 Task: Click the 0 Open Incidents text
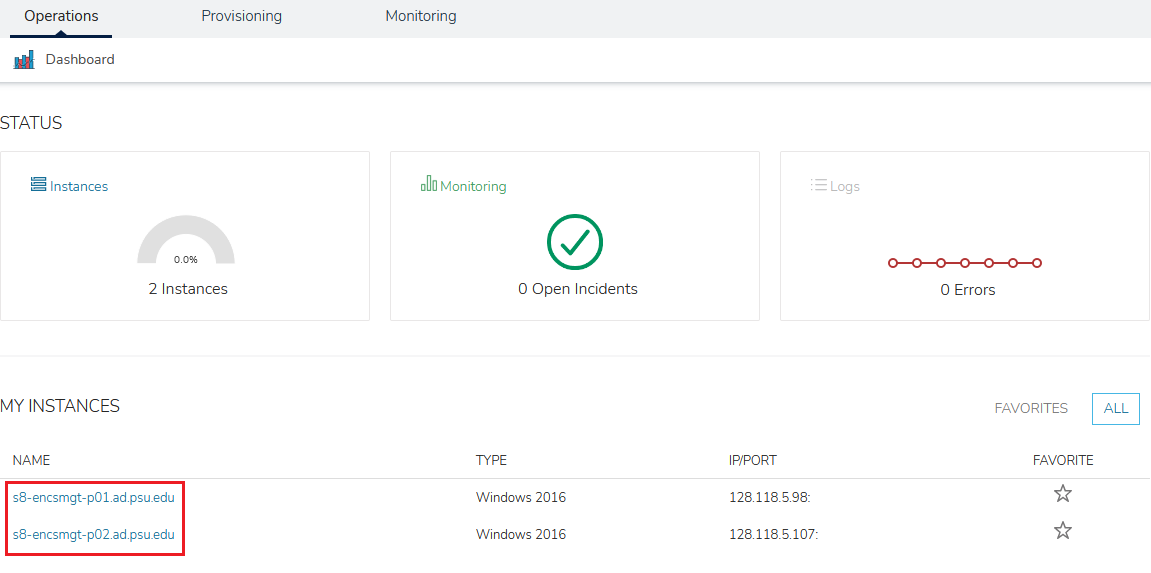577,289
